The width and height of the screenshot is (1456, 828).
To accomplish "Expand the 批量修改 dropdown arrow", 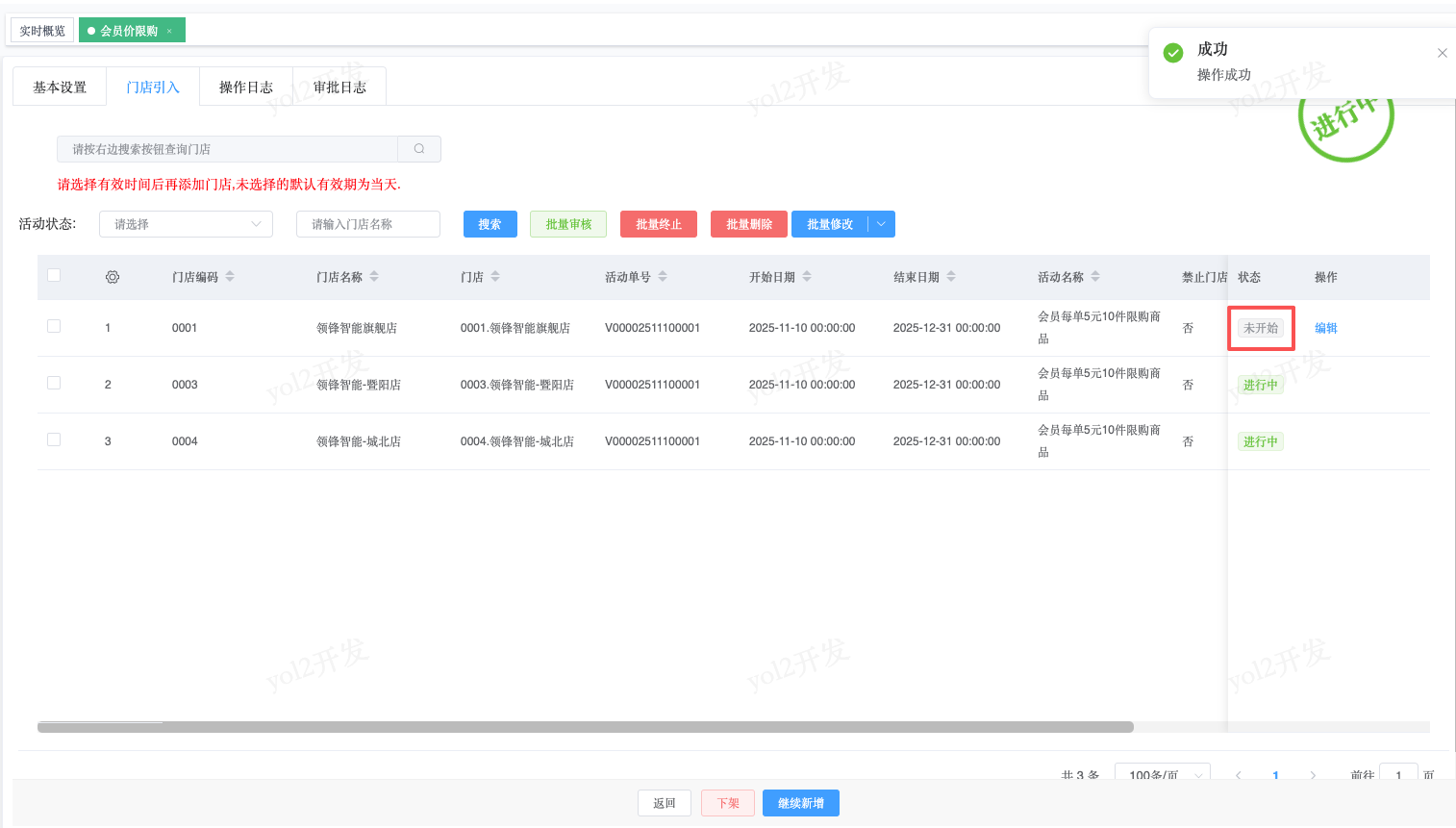I will click(881, 224).
